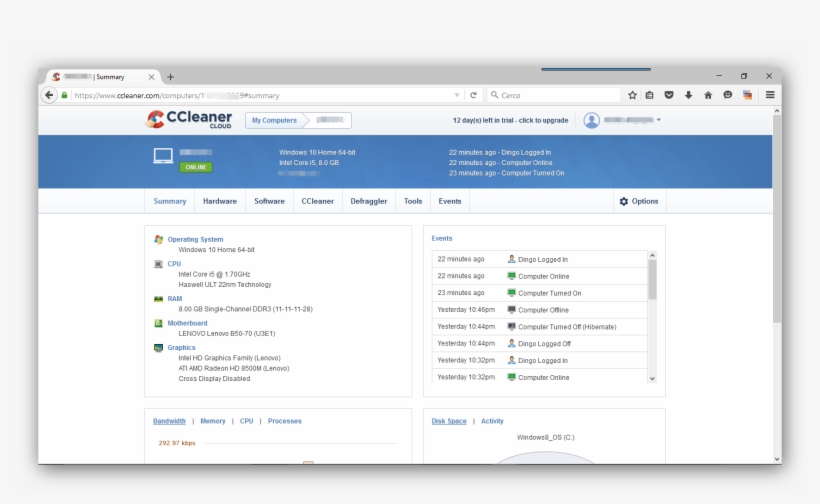
Task: Click the trial upgrade link
Action: pos(510,120)
